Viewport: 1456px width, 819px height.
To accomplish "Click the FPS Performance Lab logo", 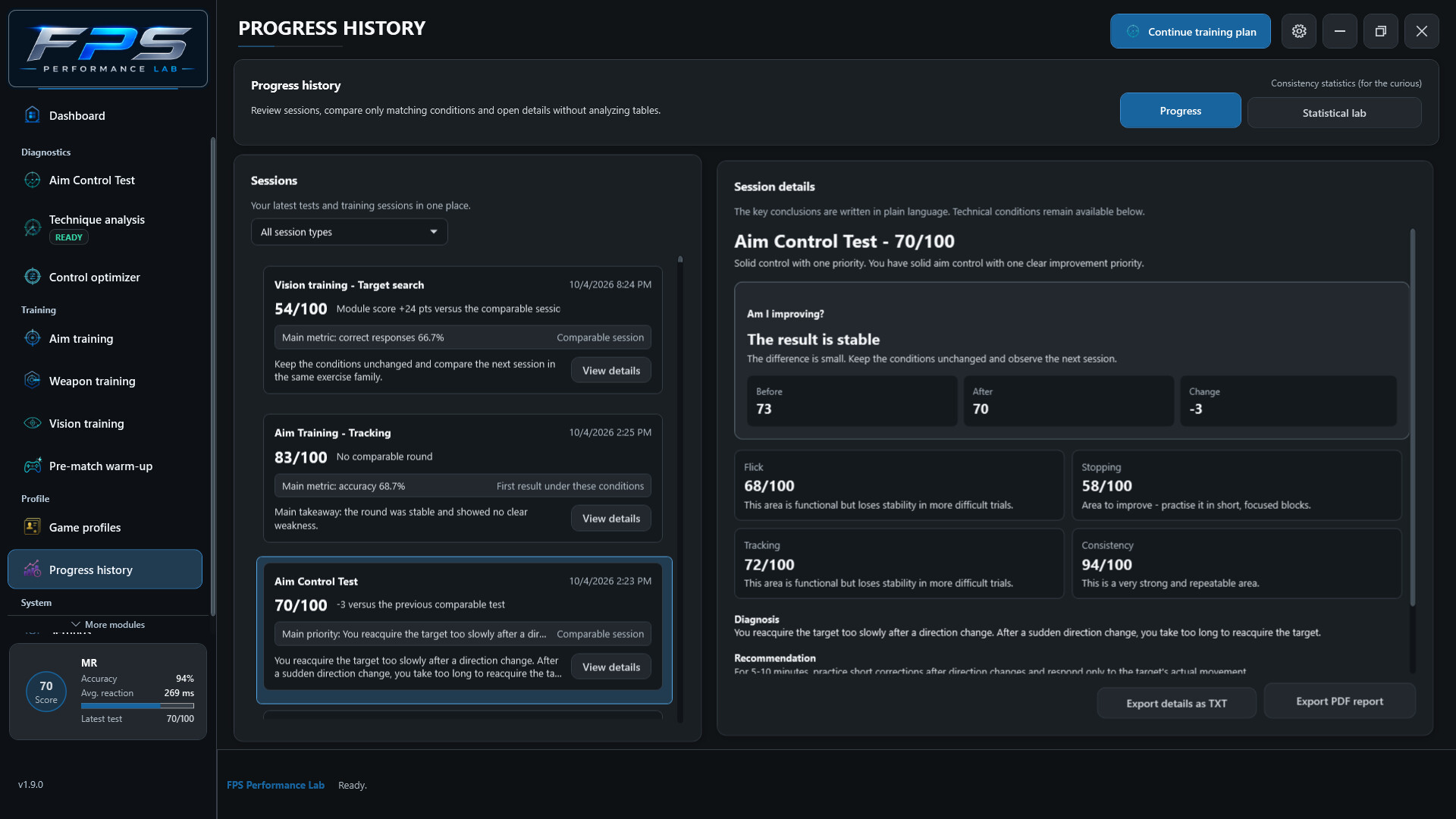I will coord(108,49).
